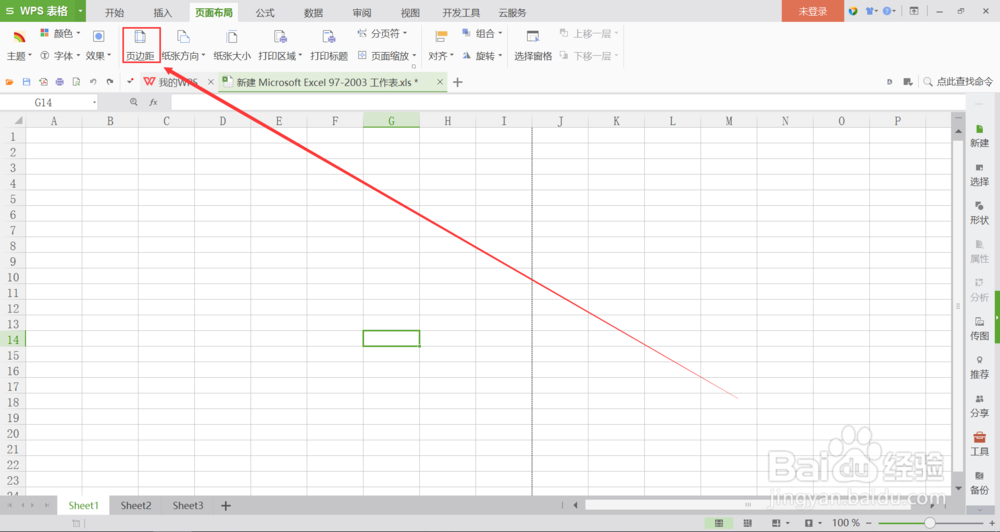Switch to the Sheet3 tab
Viewport: 1000px width, 532px height.
(x=188, y=505)
